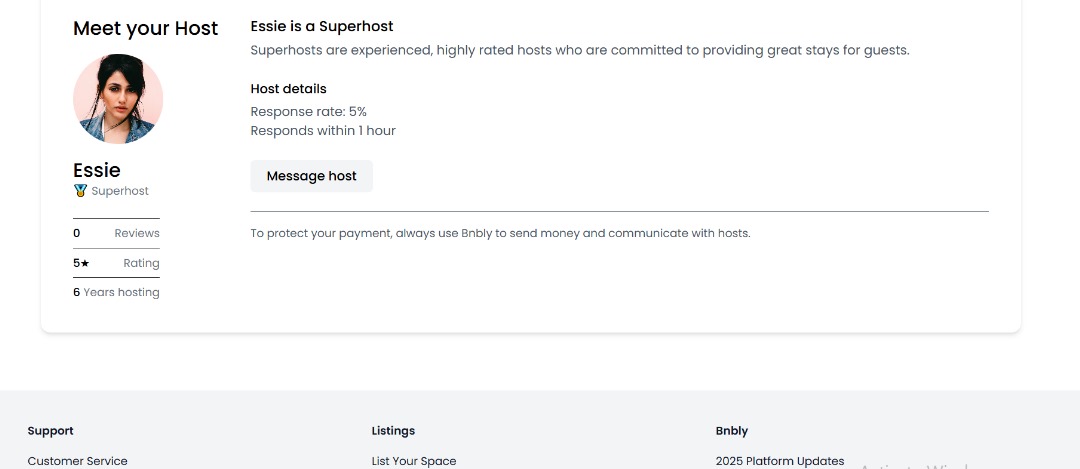
Task: Click the Support footer heading
Action: point(50,431)
